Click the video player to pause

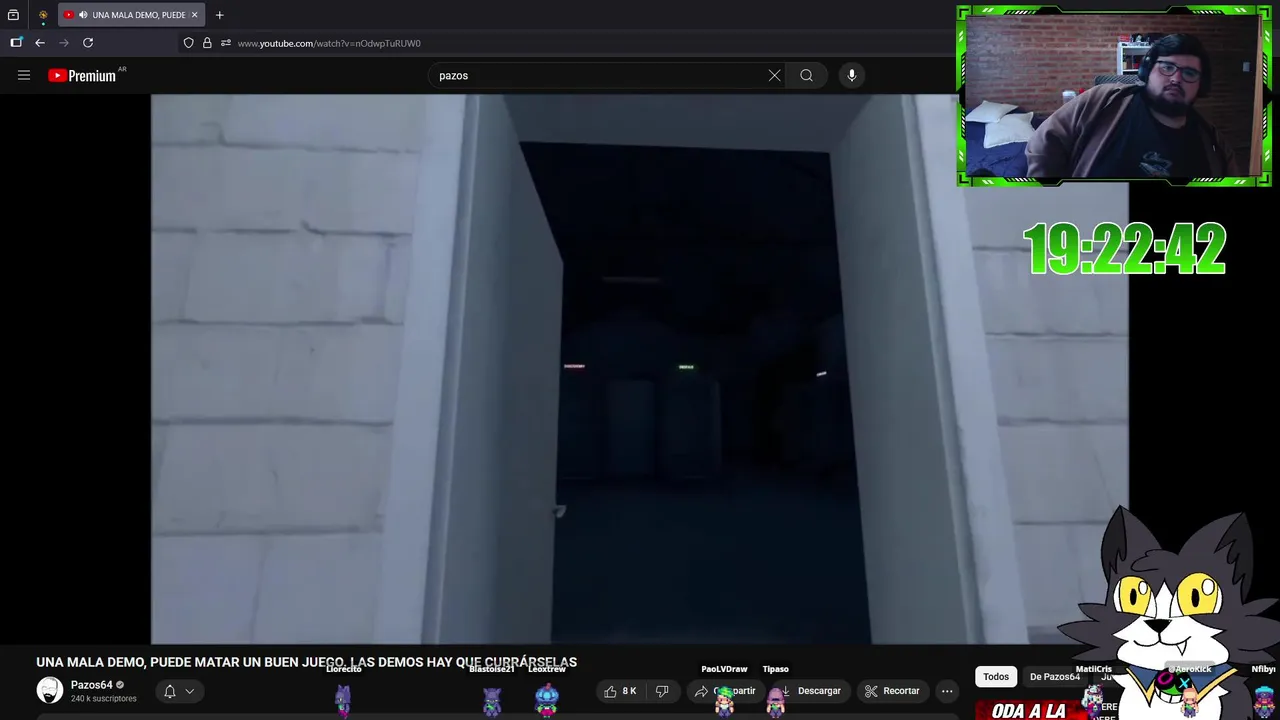(x=640, y=369)
